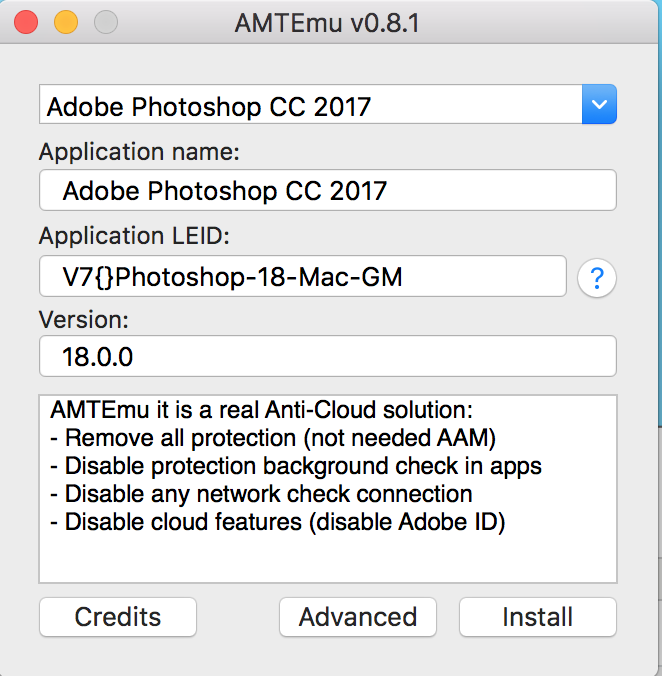Click the "Application LEID:" label
The width and height of the screenshot is (662, 676).
[x=135, y=236]
